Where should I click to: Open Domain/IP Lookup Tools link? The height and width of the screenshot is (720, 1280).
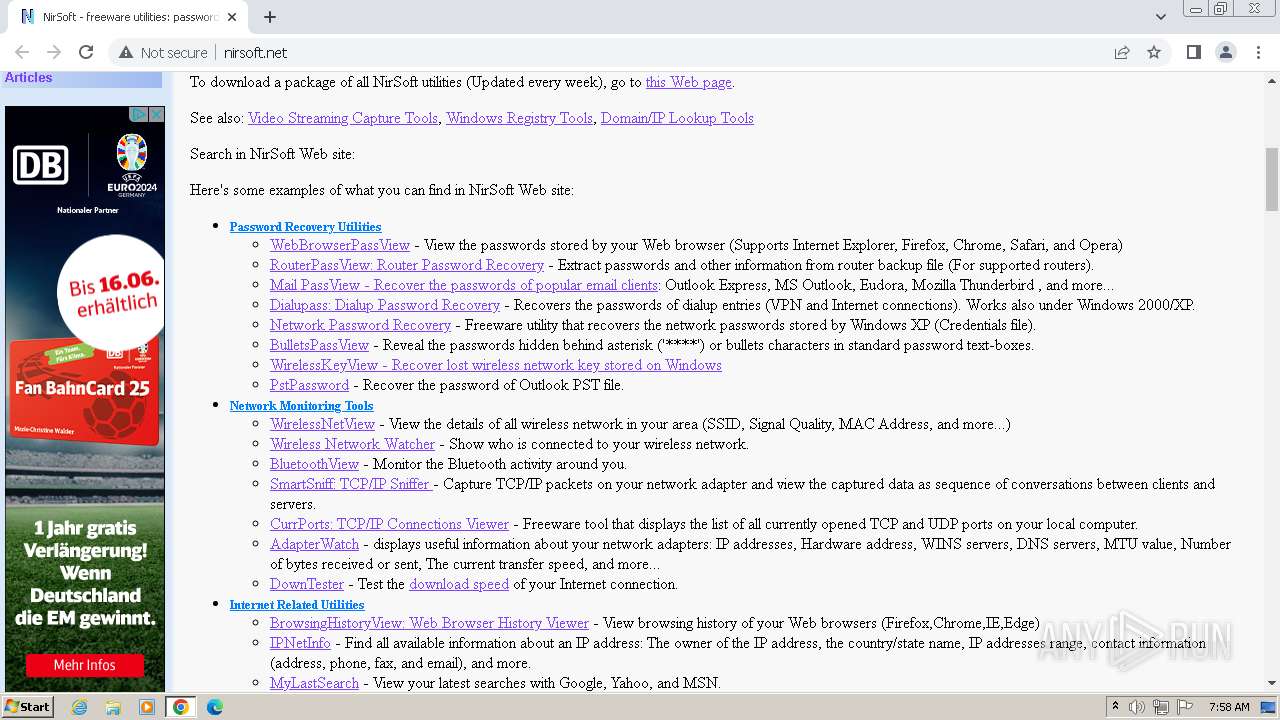(x=677, y=118)
